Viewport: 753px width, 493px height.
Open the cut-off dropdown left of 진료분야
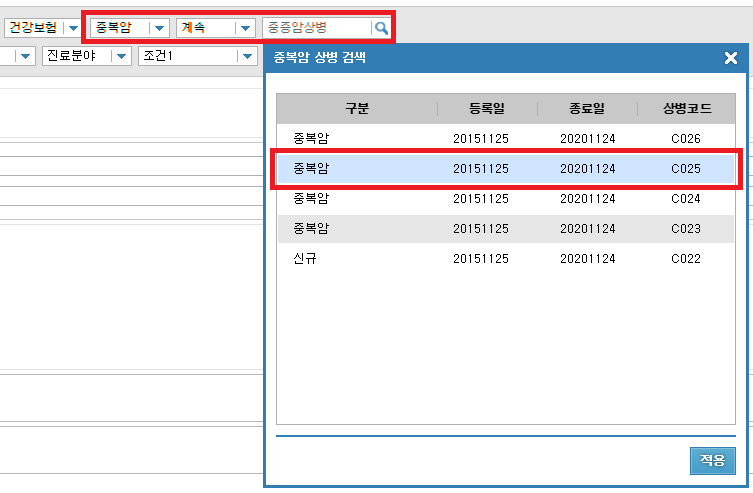(25, 56)
